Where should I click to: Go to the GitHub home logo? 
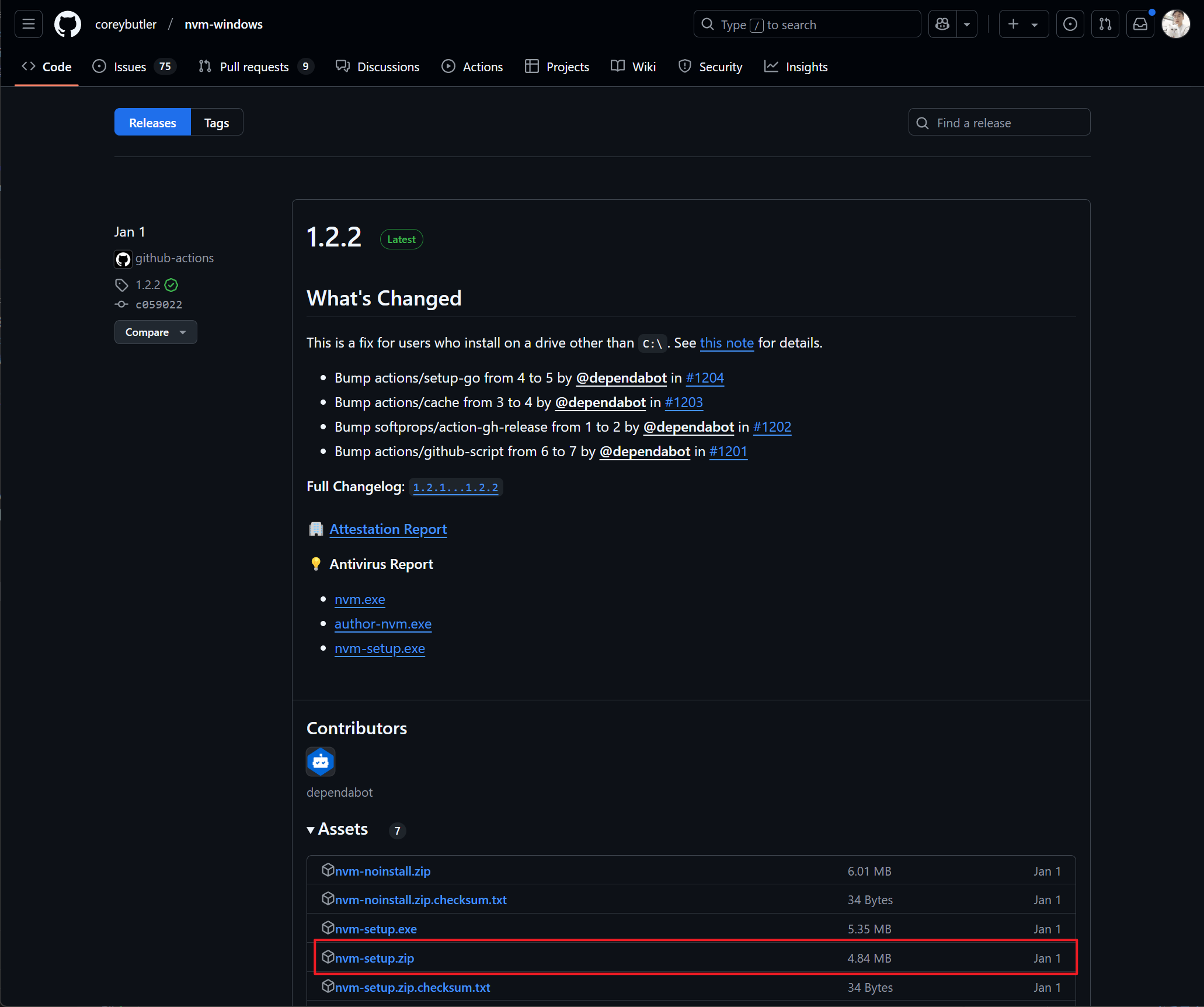pyautogui.click(x=68, y=25)
